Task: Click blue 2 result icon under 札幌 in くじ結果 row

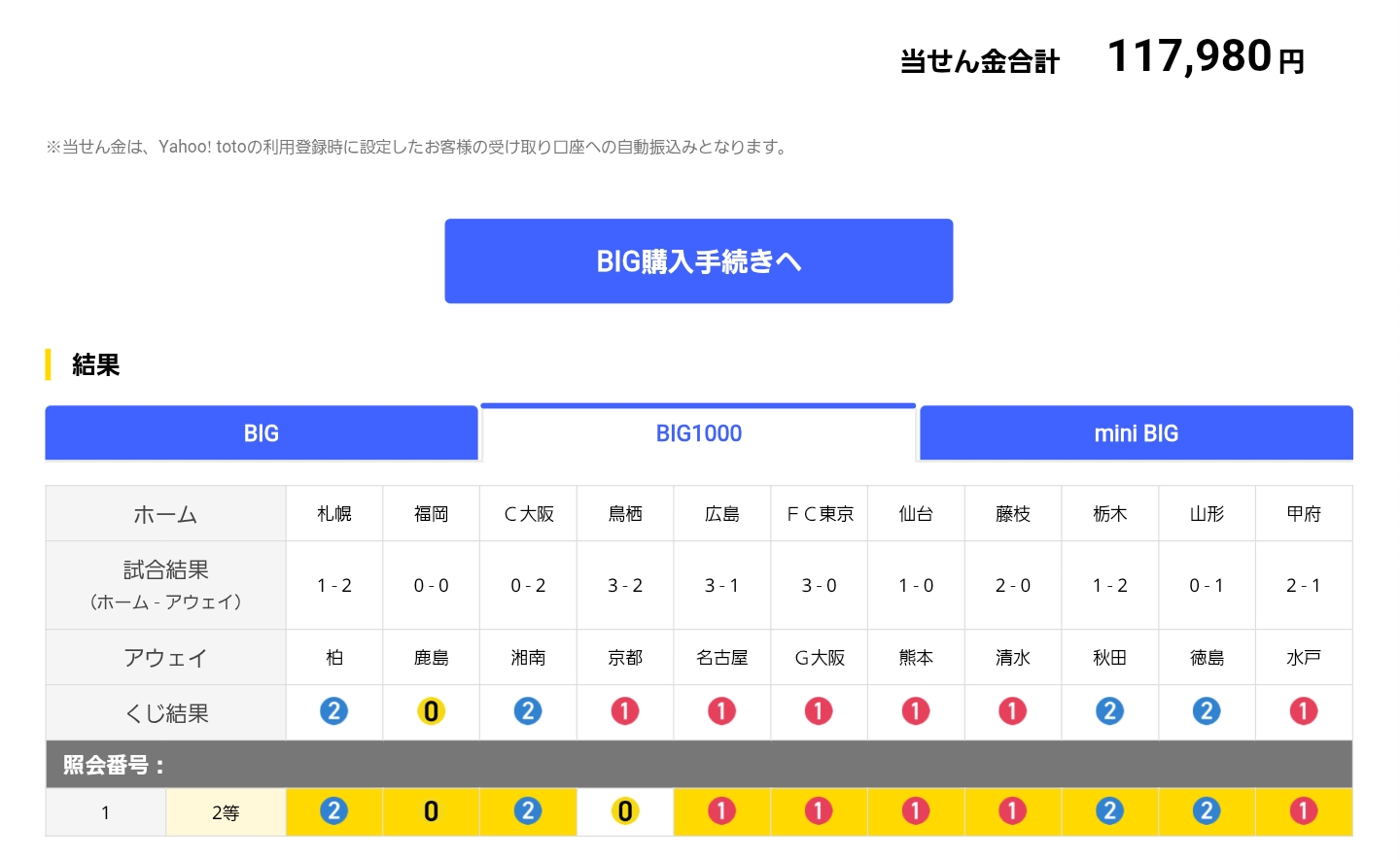Action: click(333, 711)
